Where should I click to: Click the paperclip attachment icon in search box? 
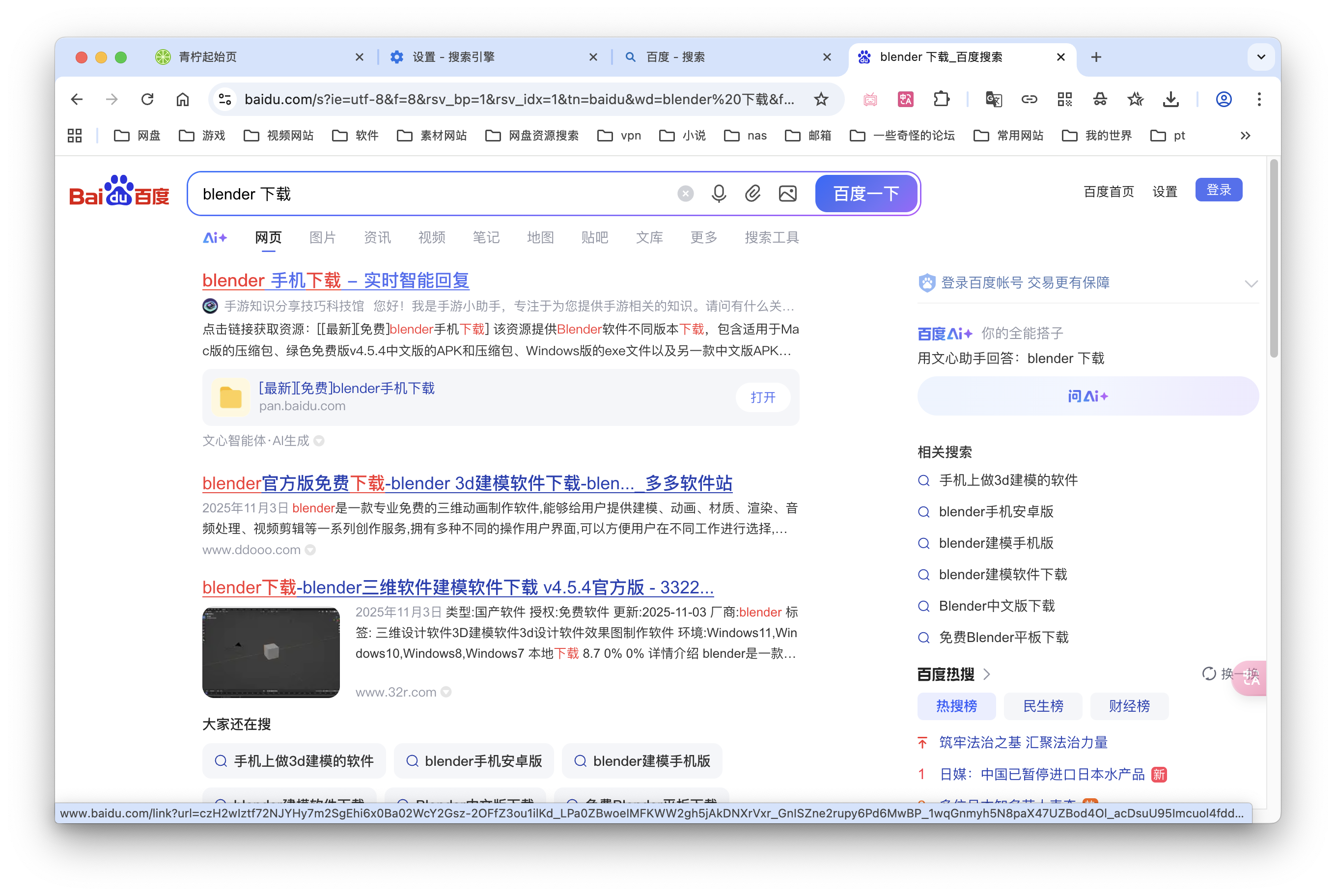click(x=752, y=194)
